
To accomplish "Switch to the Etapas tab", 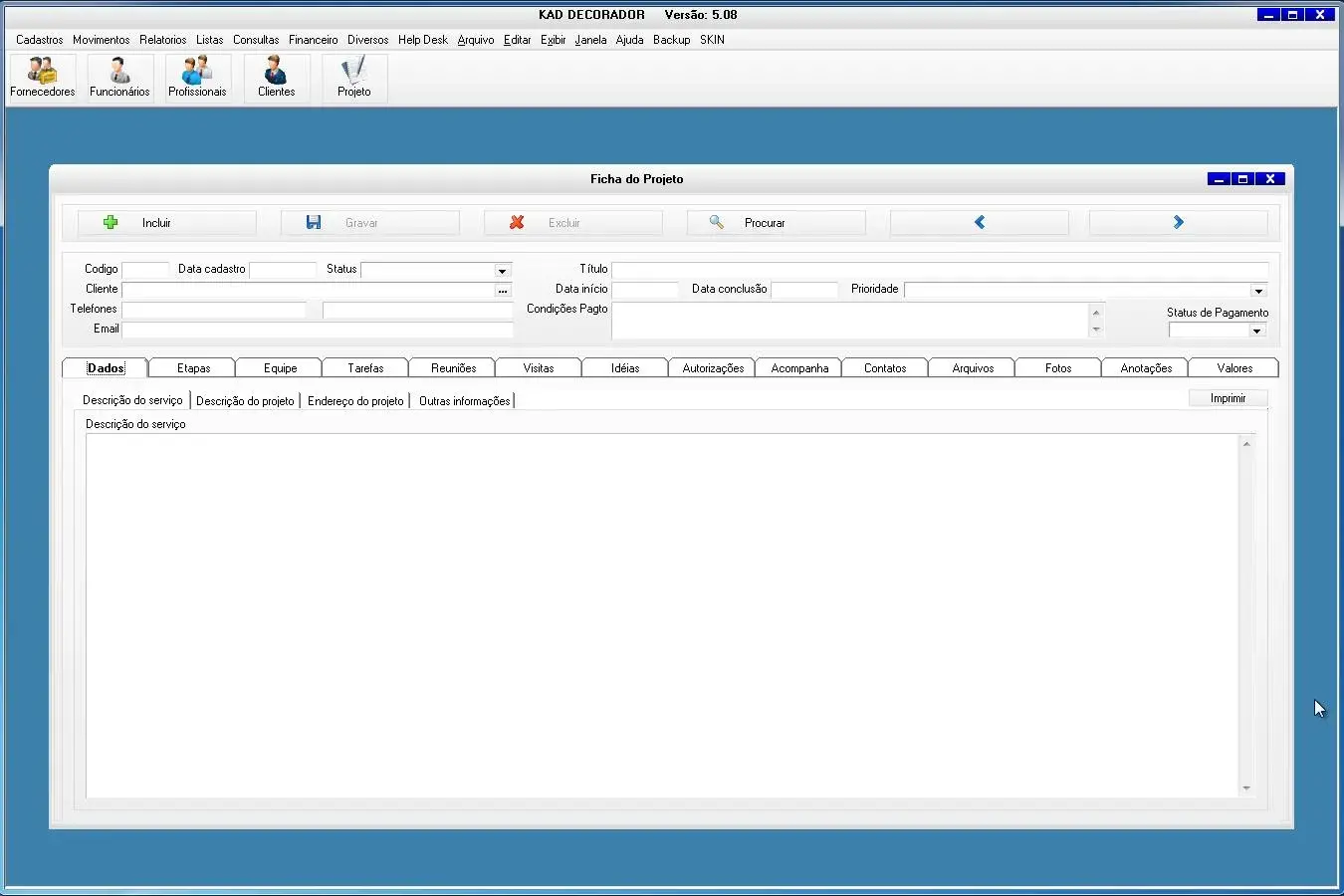I will 193,368.
